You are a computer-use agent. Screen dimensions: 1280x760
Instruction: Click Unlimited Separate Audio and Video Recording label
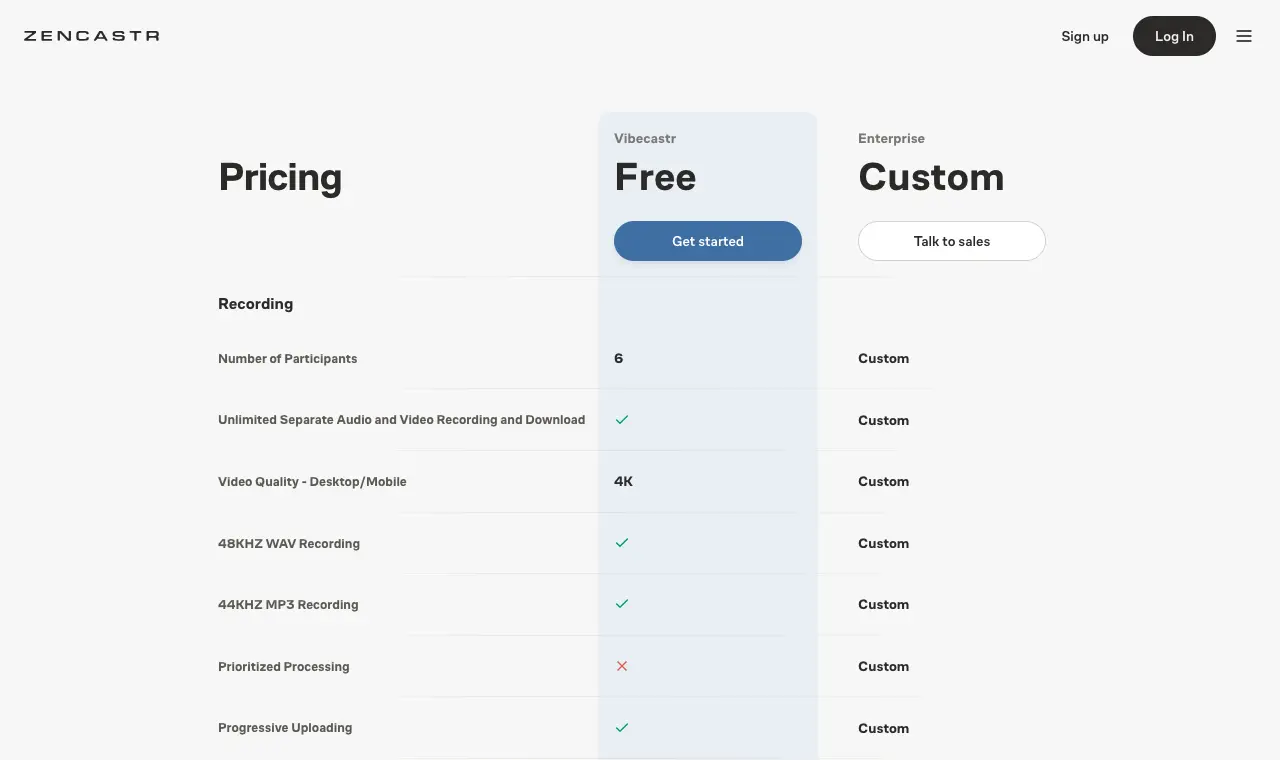coord(402,420)
